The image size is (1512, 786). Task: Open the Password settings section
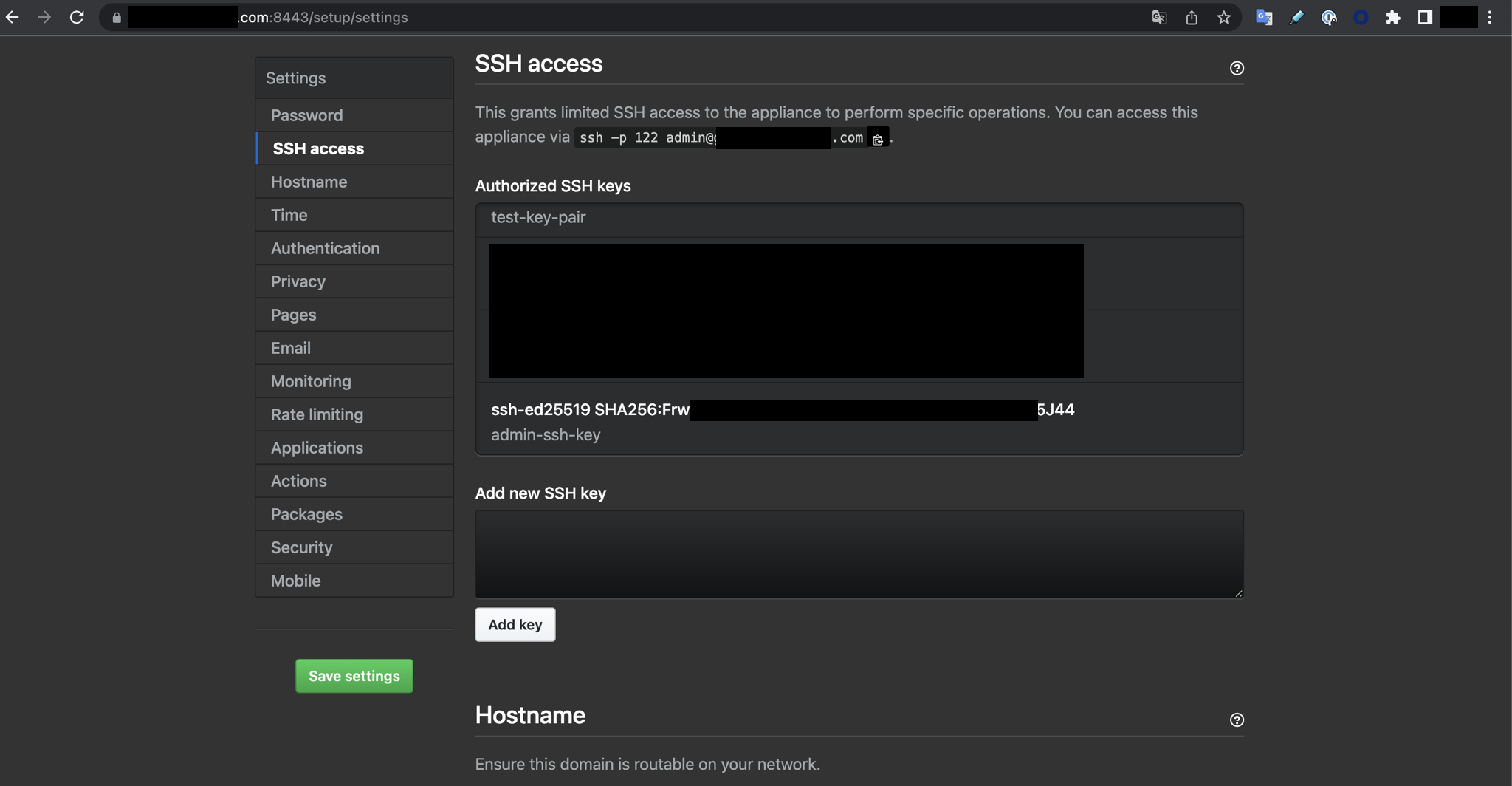pos(306,115)
